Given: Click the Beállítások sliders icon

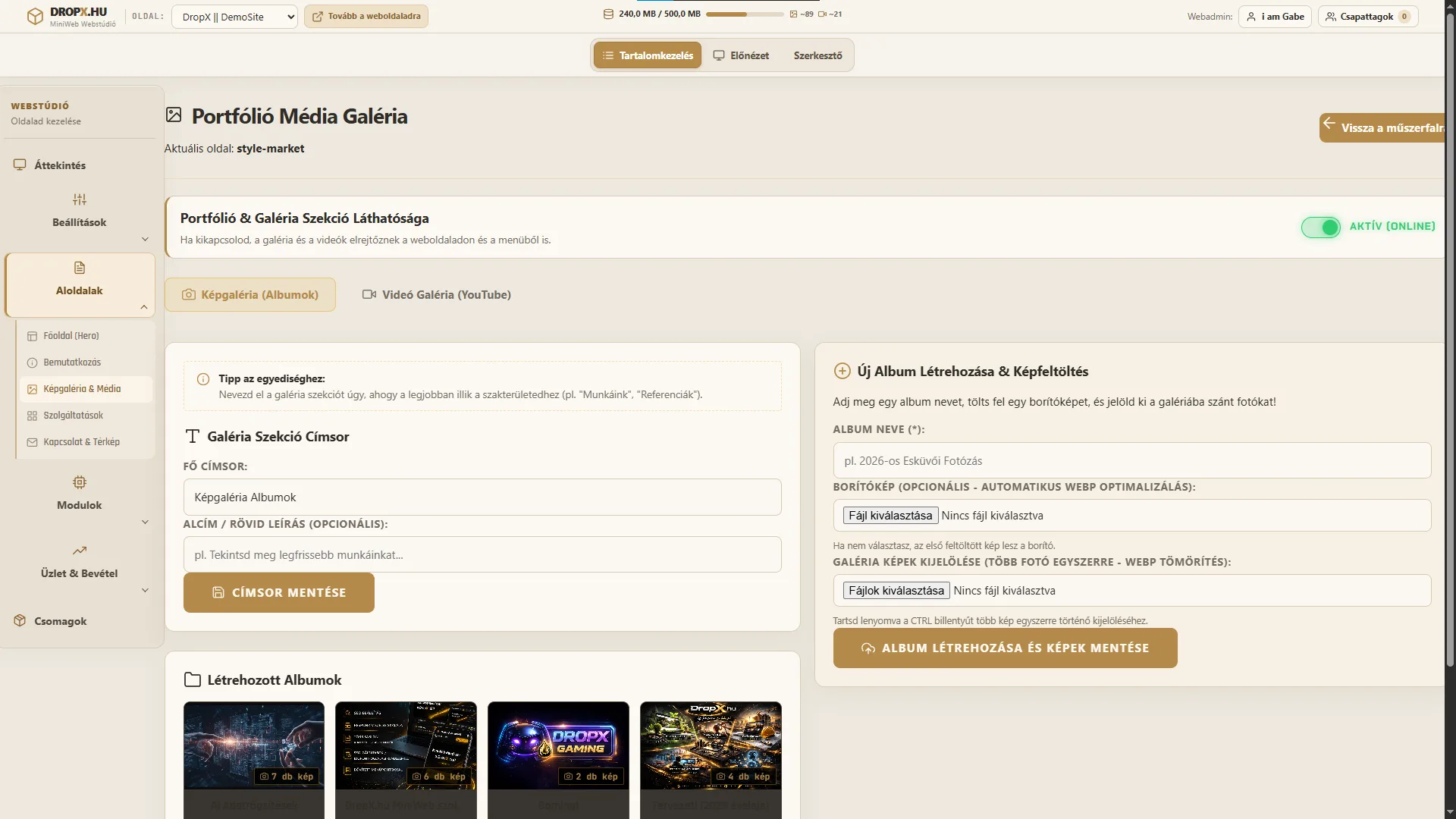Looking at the screenshot, I should 80,199.
